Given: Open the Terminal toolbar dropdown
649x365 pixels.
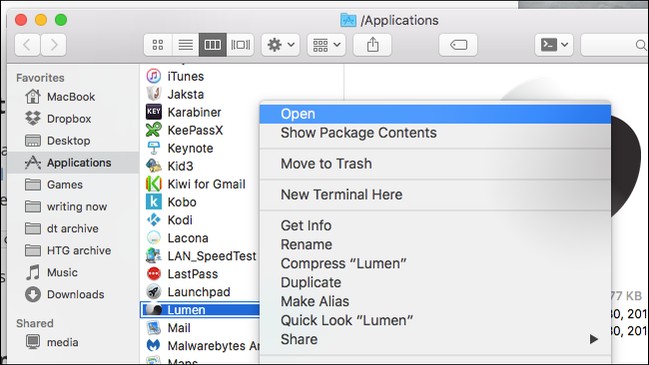Looking at the screenshot, I should point(554,44).
